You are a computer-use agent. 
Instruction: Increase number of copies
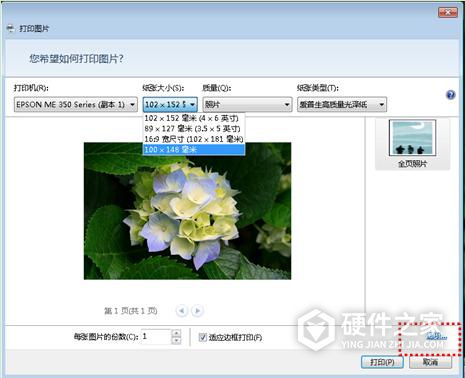176,333
